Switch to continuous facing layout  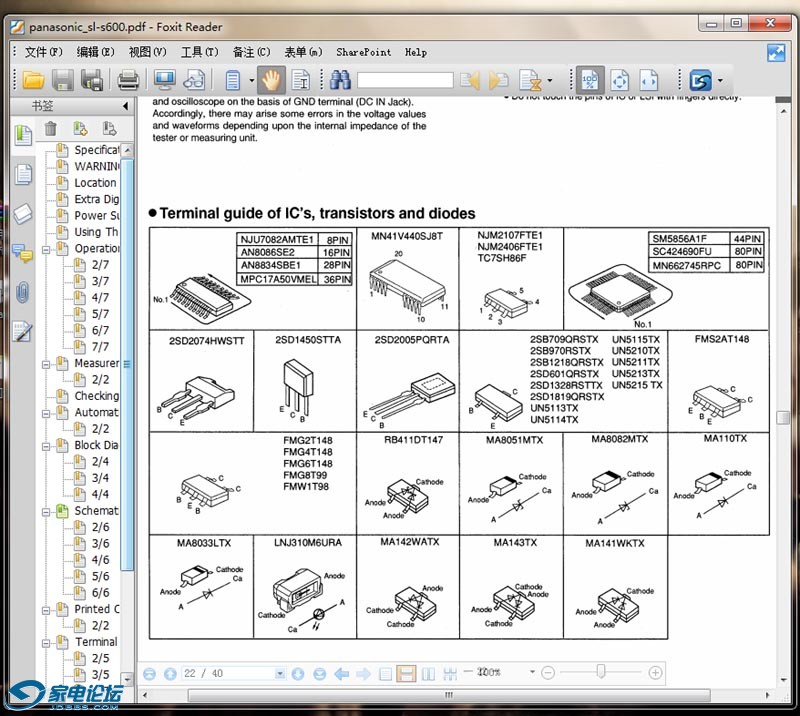pos(450,674)
